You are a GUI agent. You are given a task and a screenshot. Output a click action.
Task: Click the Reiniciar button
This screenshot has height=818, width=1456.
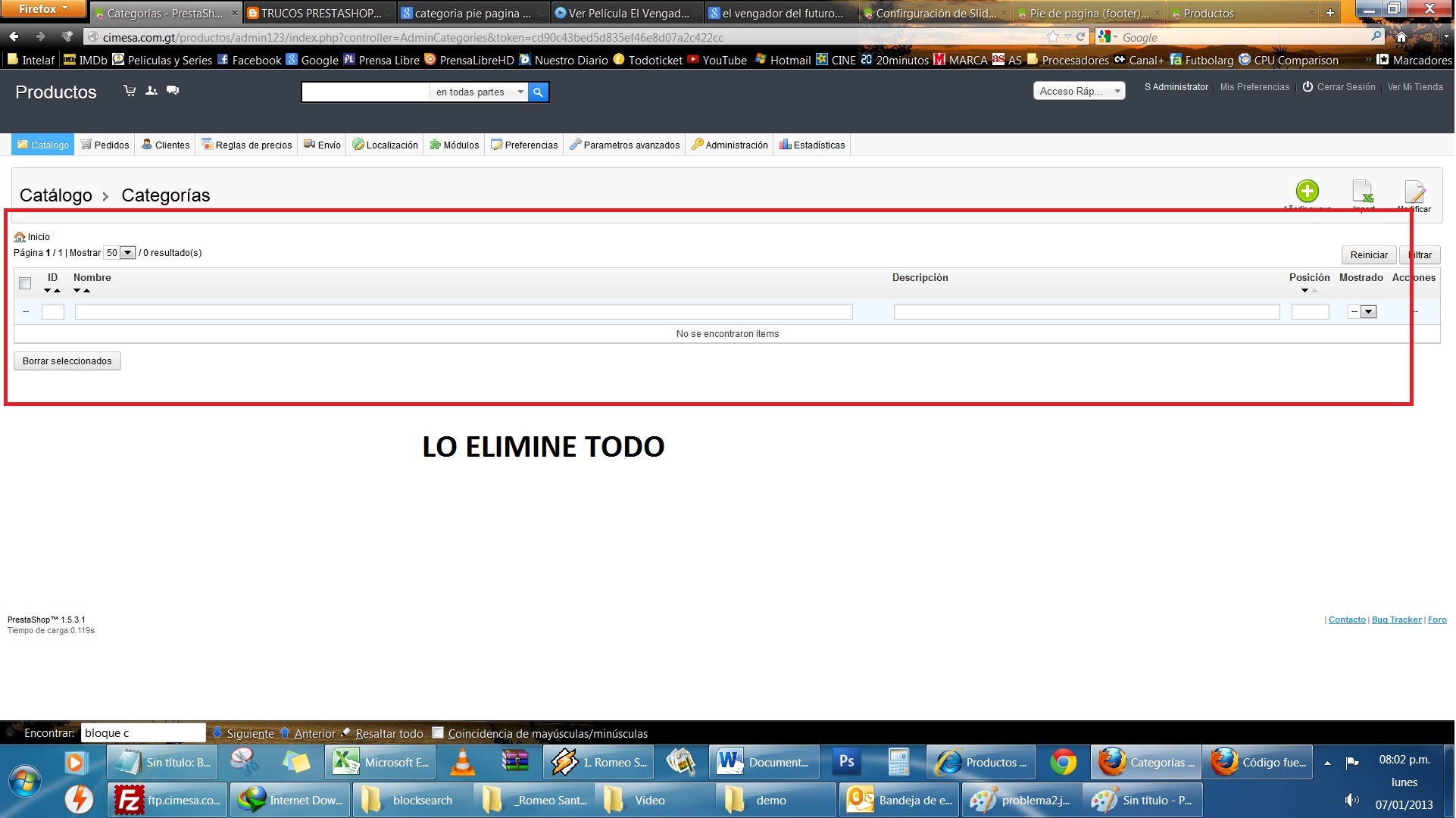click(x=1369, y=255)
